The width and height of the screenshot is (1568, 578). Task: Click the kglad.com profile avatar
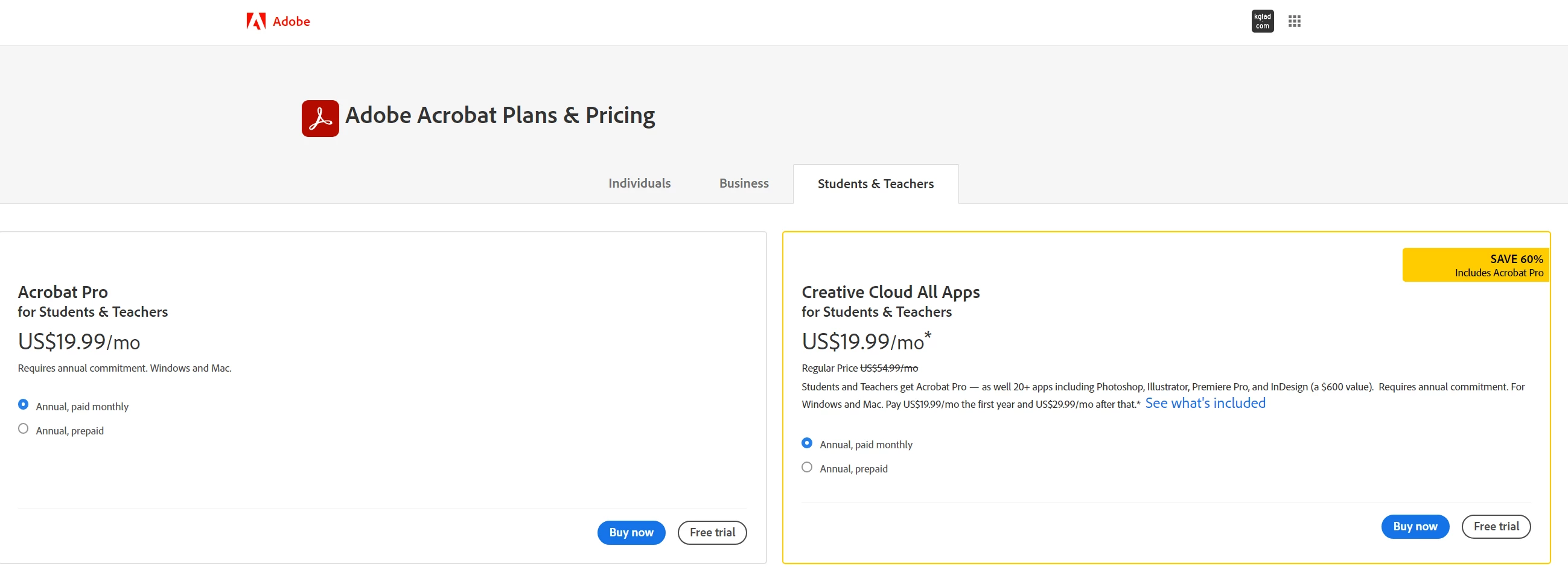click(x=1262, y=21)
